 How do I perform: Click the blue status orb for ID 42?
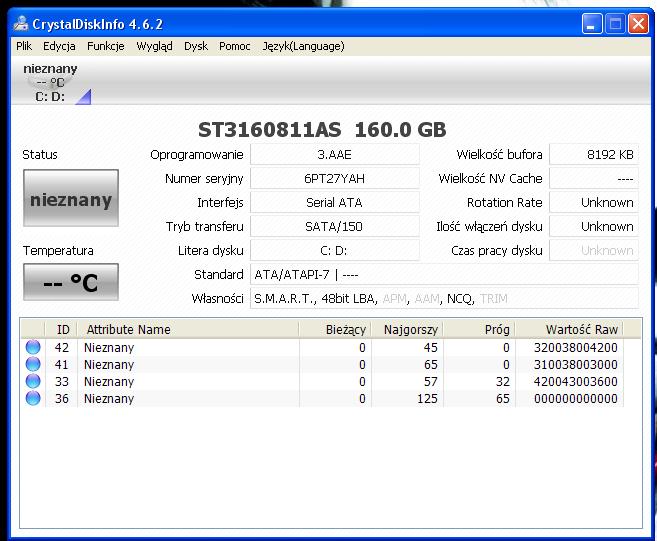click(x=33, y=347)
